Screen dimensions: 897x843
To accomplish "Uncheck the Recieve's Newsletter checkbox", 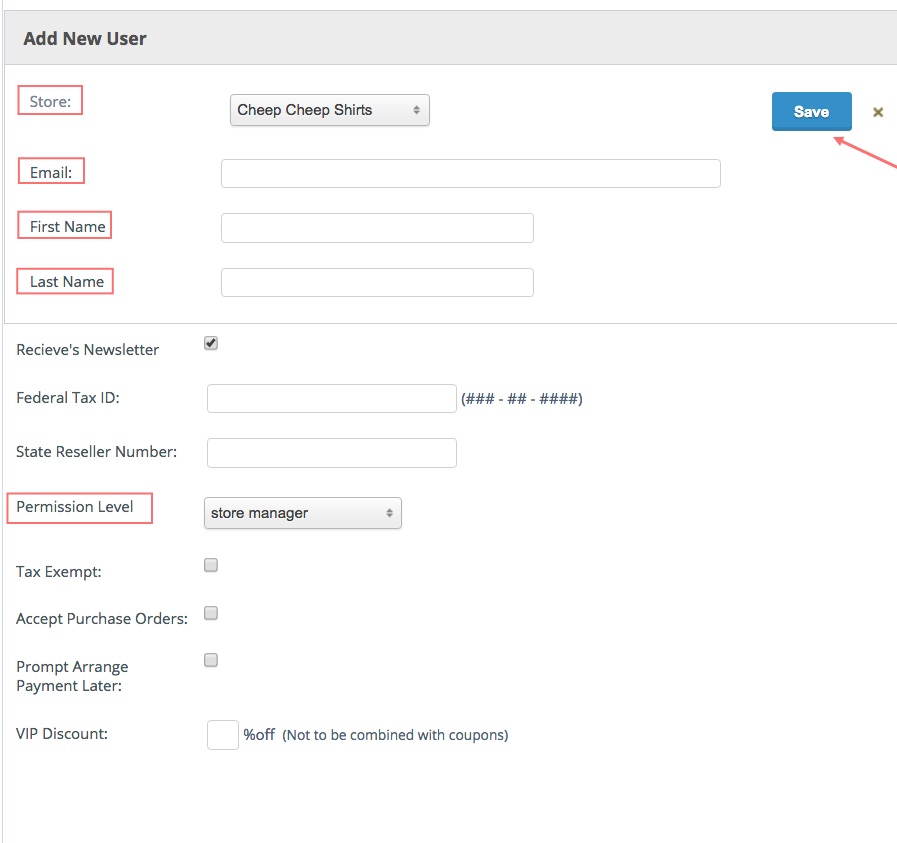I will pyautogui.click(x=211, y=343).
